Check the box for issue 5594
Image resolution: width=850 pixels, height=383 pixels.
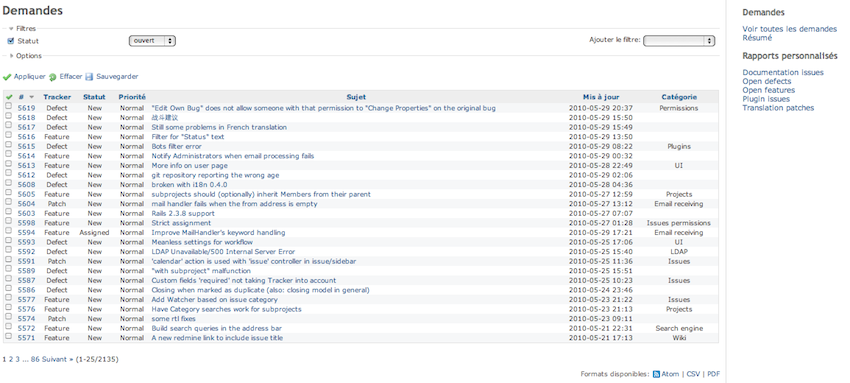coord(8,231)
